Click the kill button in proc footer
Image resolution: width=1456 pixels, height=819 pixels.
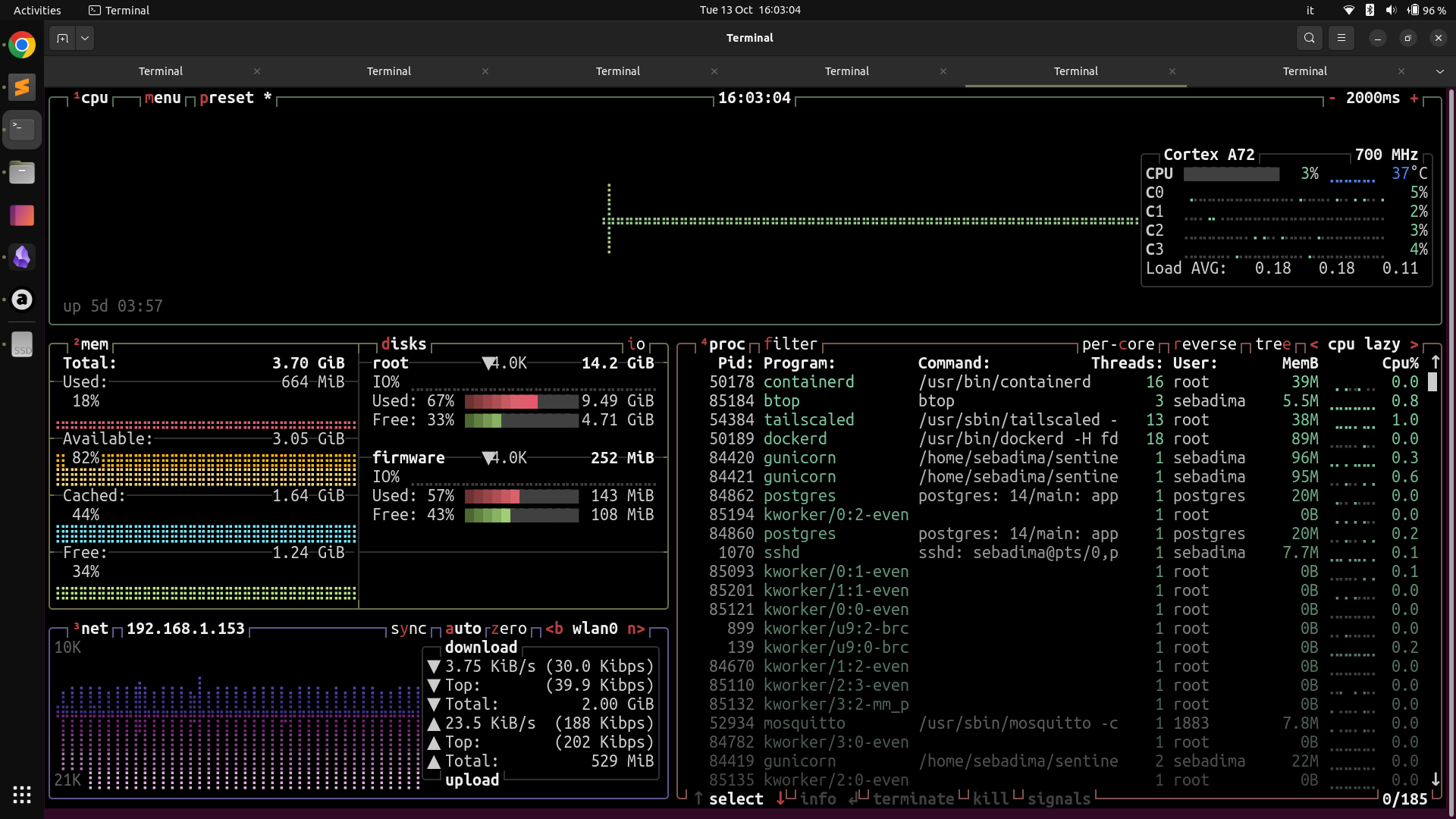(990, 799)
